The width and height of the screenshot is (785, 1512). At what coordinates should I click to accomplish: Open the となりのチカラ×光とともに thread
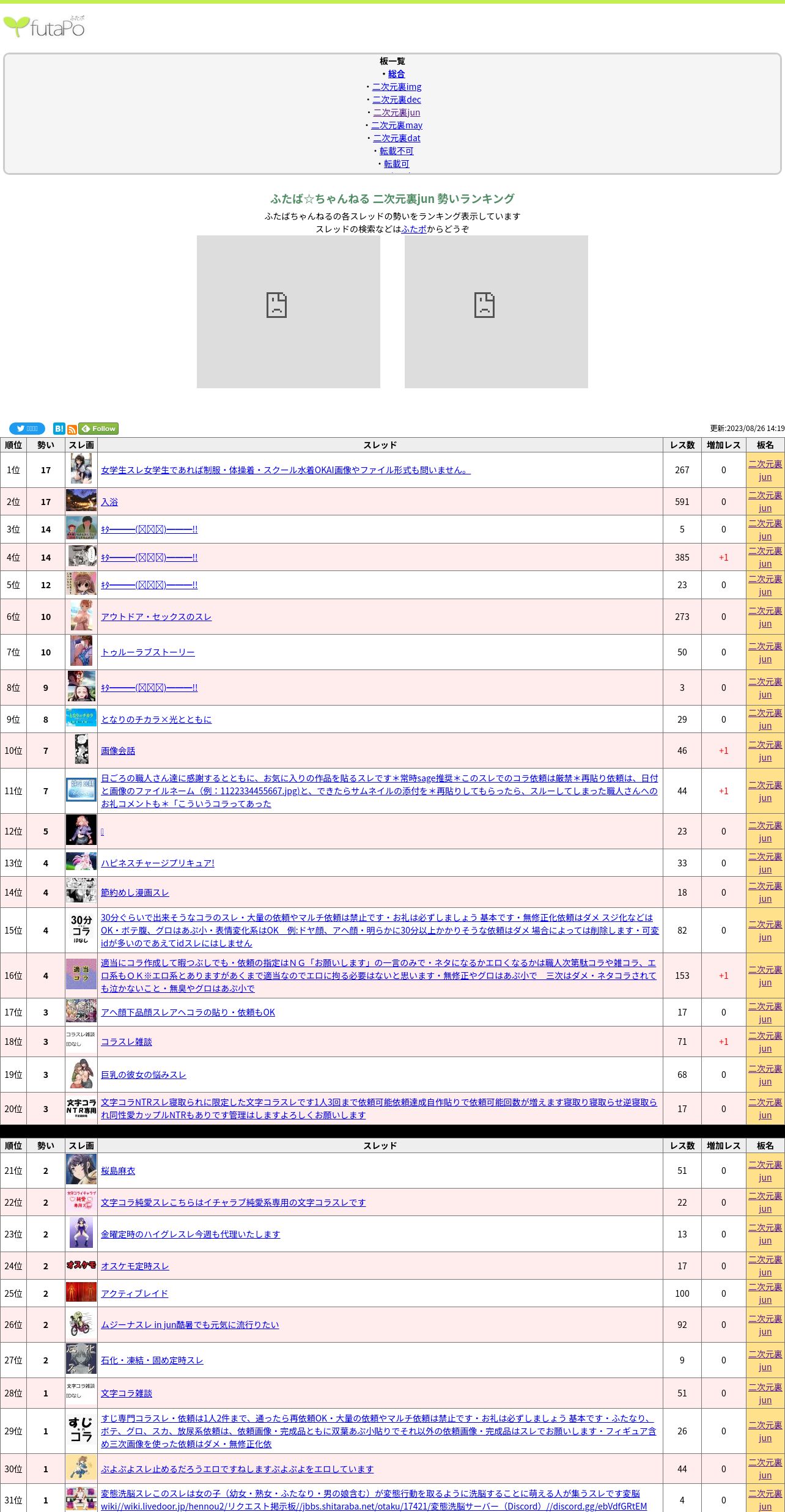(156, 720)
